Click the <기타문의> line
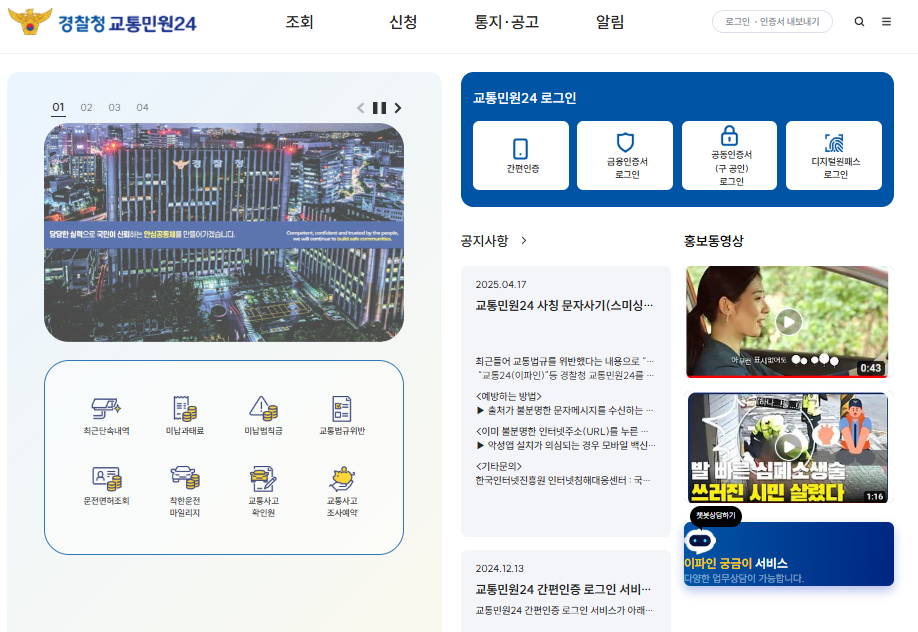 [498, 466]
